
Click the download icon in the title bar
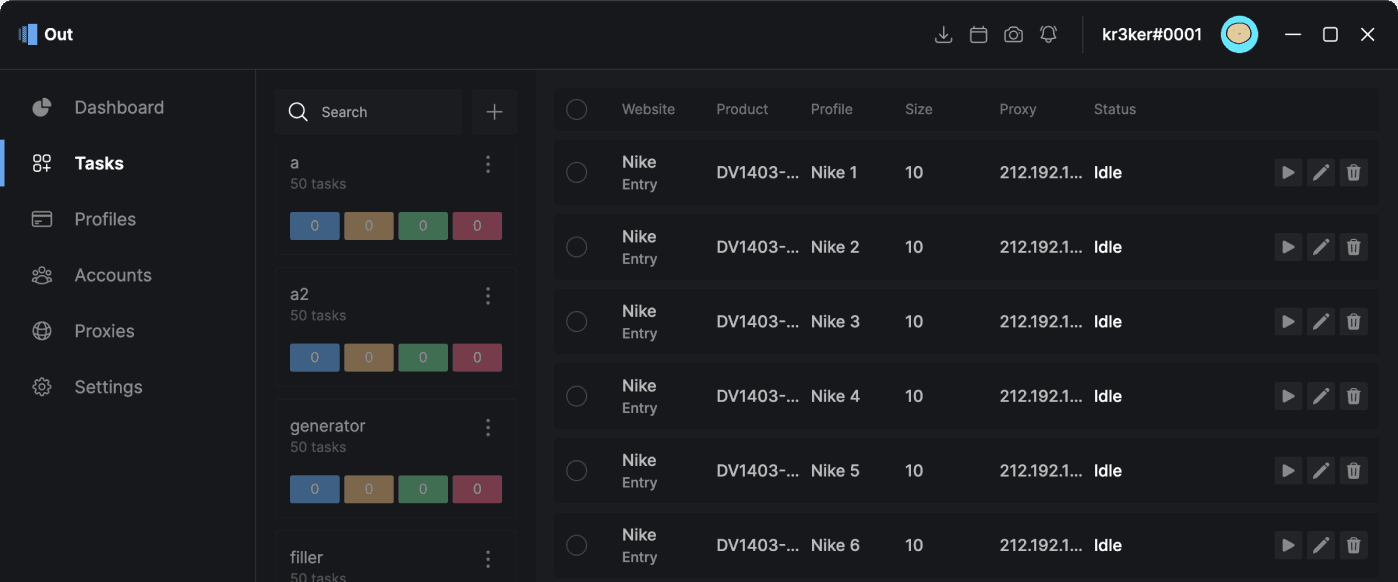click(943, 35)
